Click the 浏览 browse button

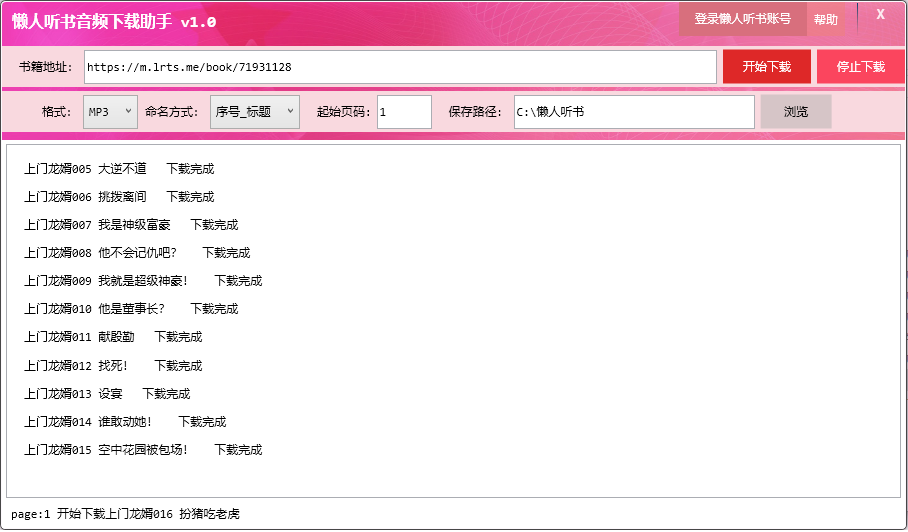[x=796, y=112]
